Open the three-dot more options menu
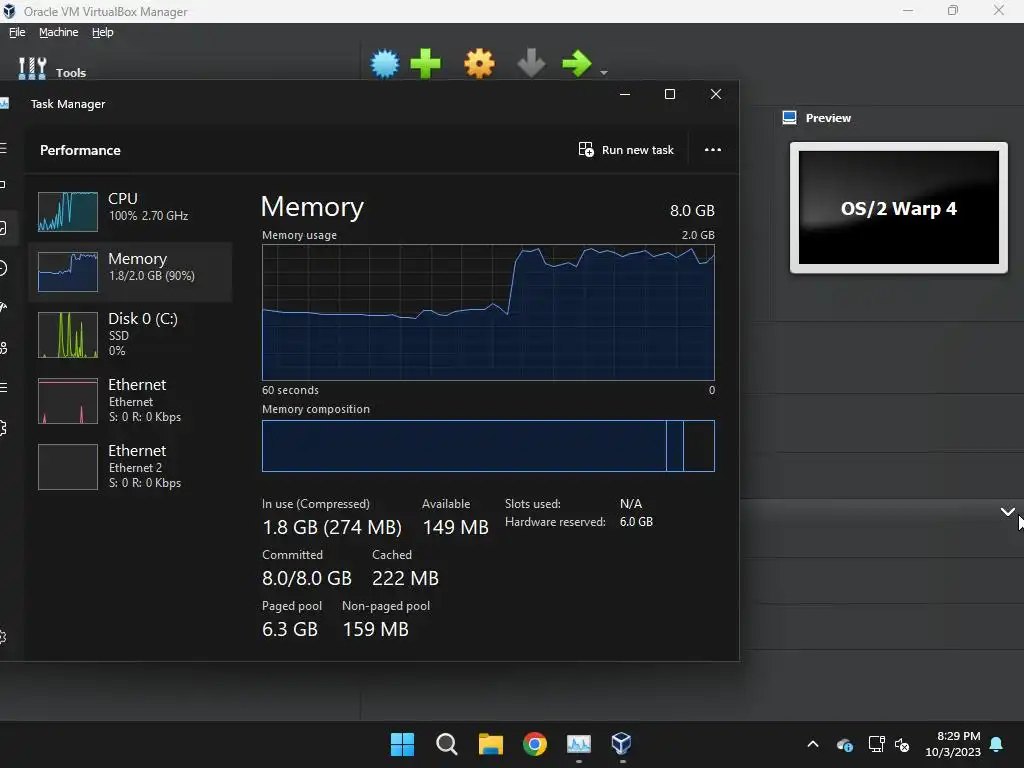Viewport: 1024px width, 768px height. coord(712,150)
